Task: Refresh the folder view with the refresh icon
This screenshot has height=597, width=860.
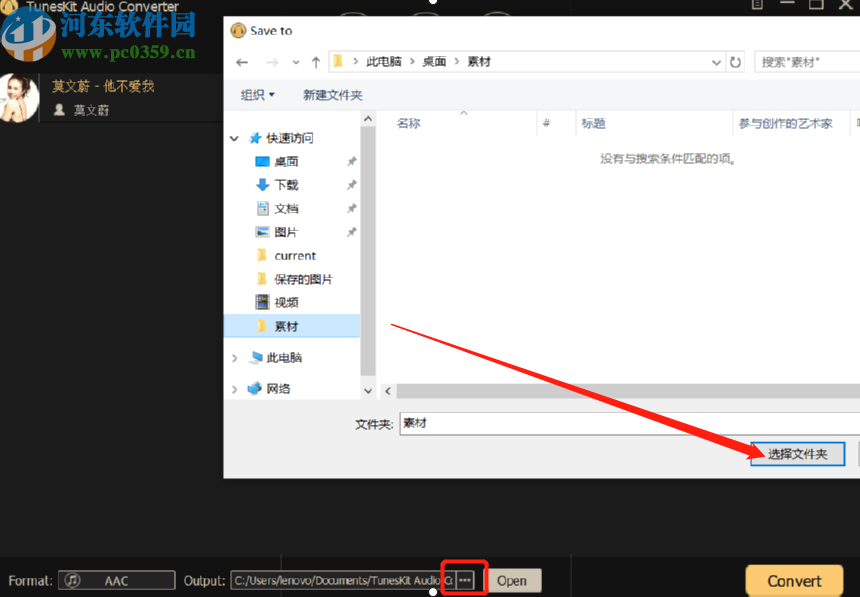Action: tap(736, 61)
